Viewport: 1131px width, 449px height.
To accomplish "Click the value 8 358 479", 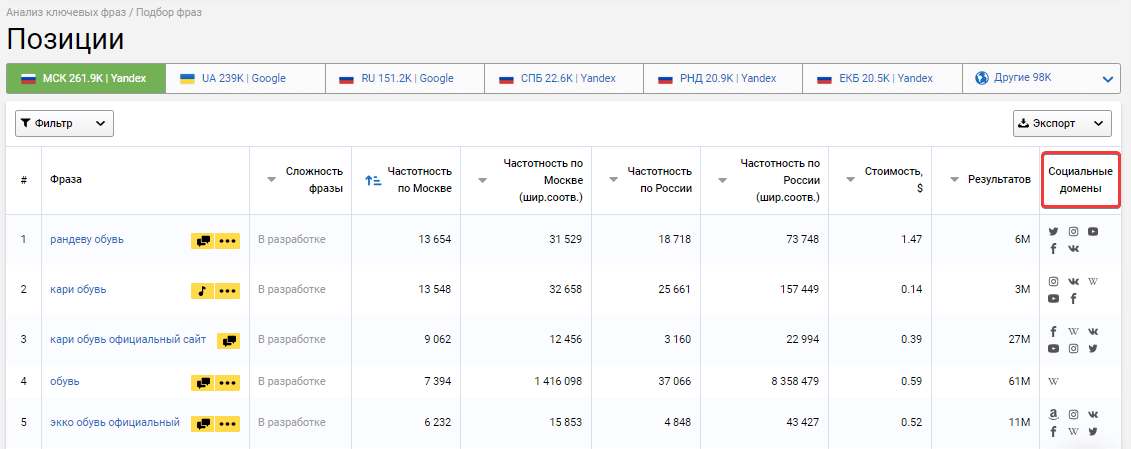I will [x=795, y=381].
